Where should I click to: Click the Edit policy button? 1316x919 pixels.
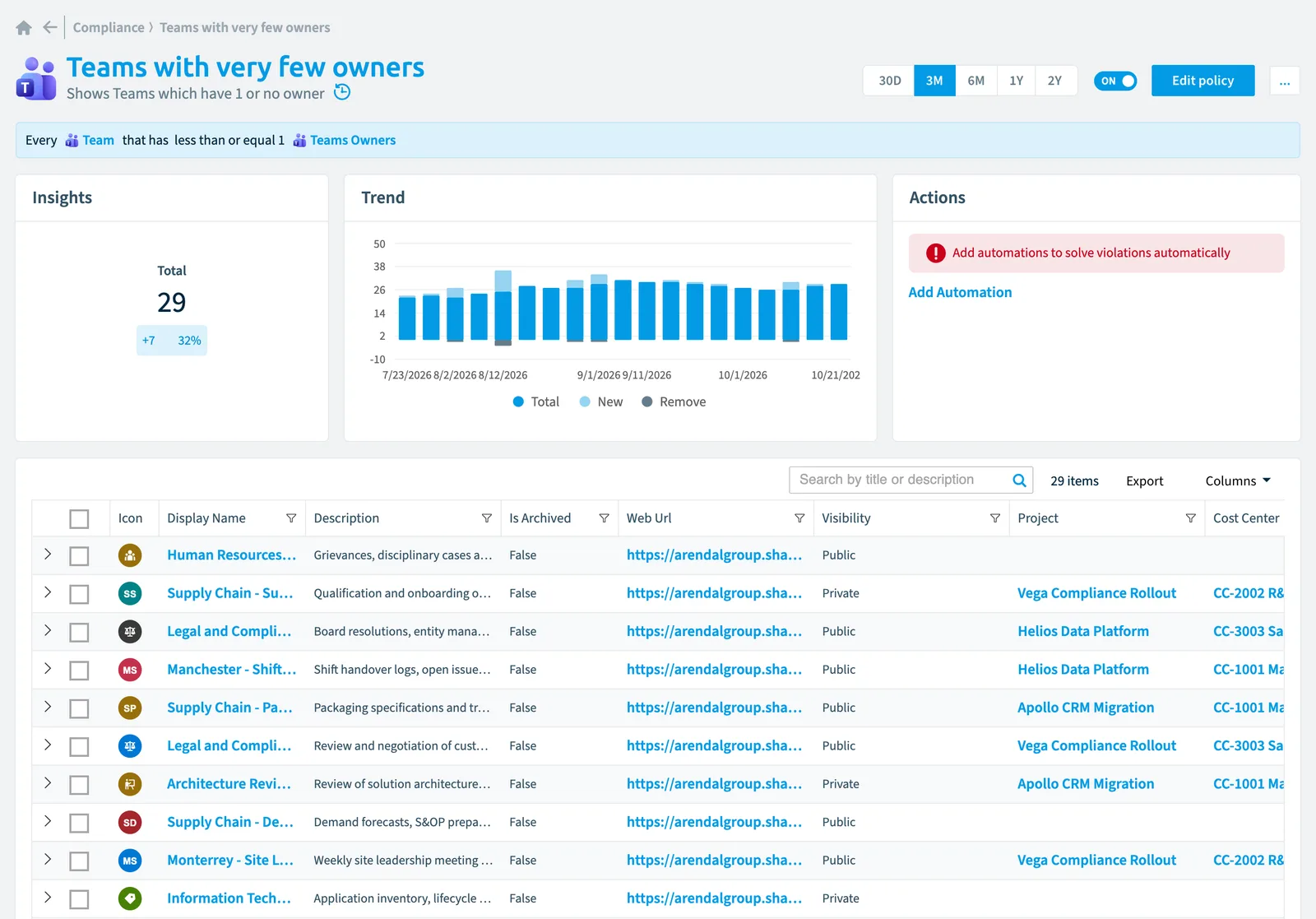pos(1202,81)
